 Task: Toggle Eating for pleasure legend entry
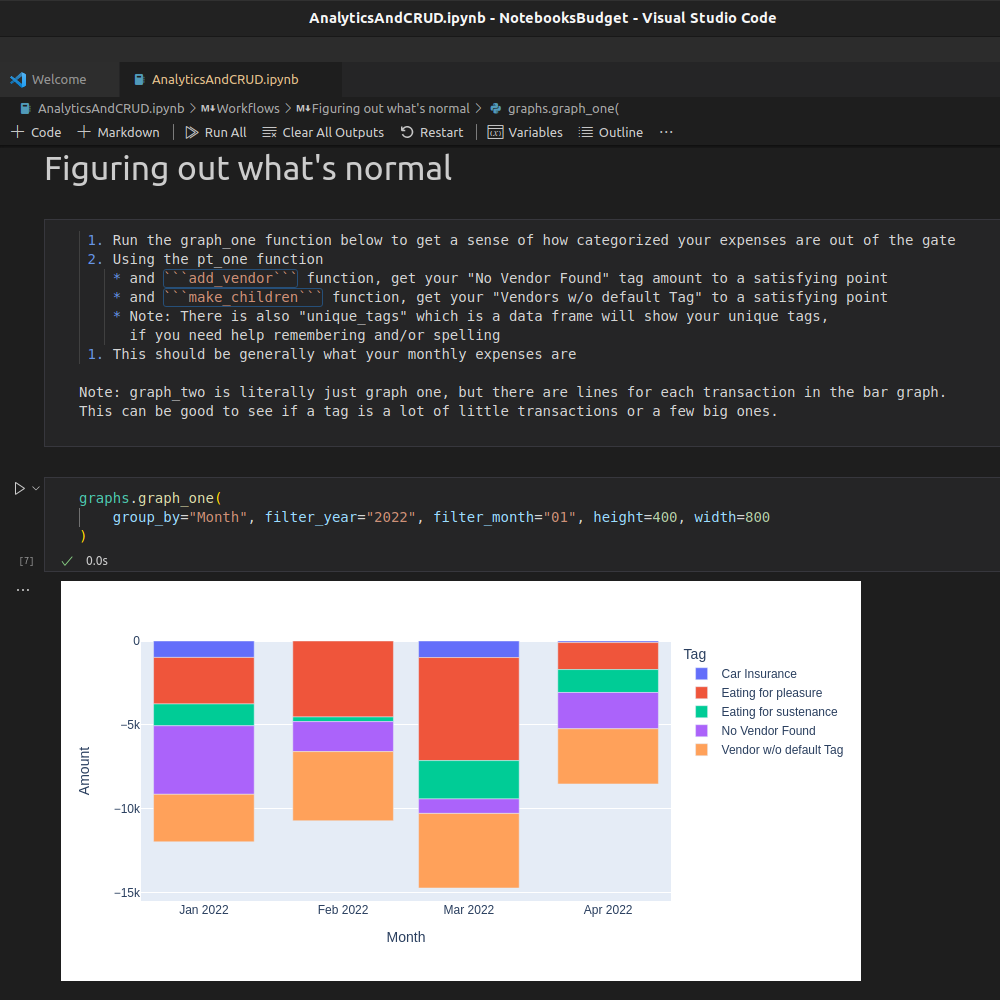(x=771, y=693)
